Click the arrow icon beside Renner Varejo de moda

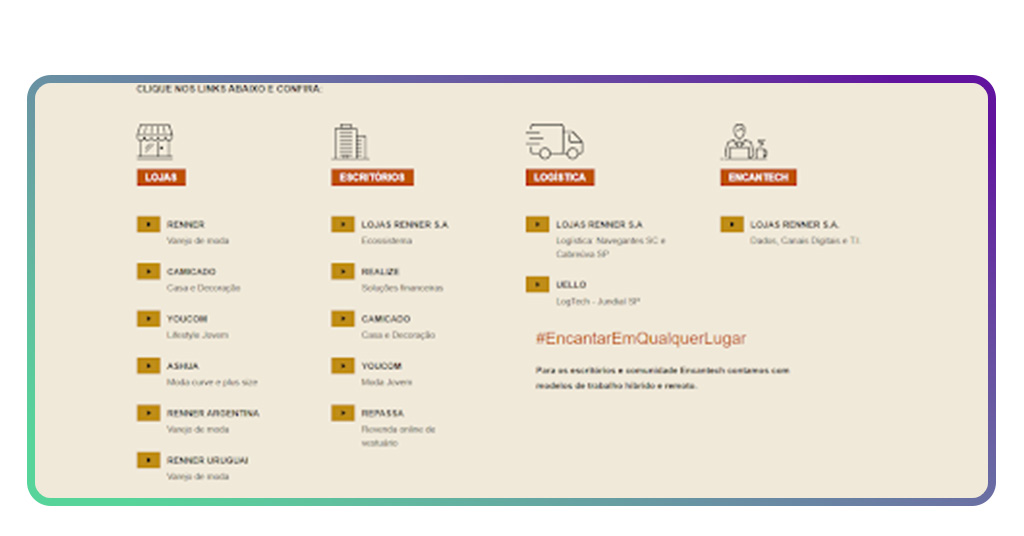149,224
